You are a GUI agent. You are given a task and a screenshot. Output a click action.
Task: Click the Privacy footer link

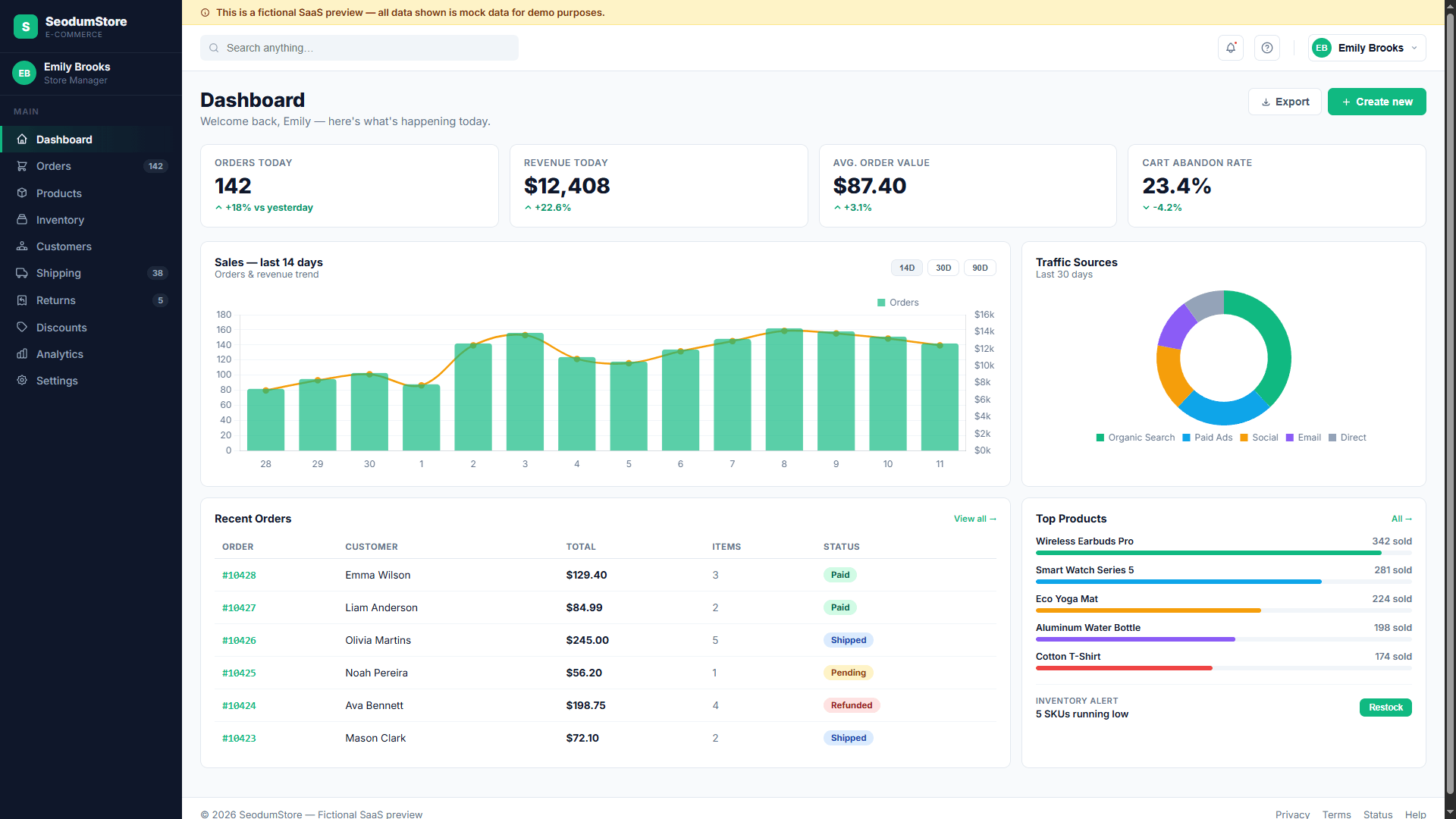[x=1292, y=814]
